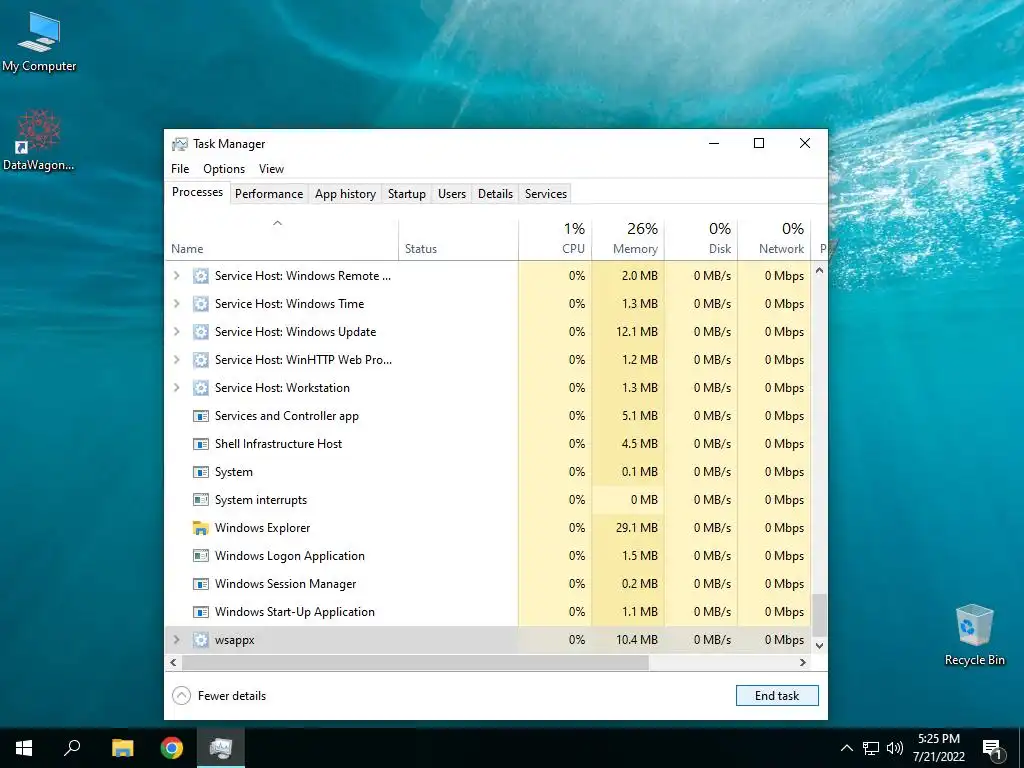1024x768 pixels.
Task: Click the System interrupts icon
Action: [x=200, y=500]
